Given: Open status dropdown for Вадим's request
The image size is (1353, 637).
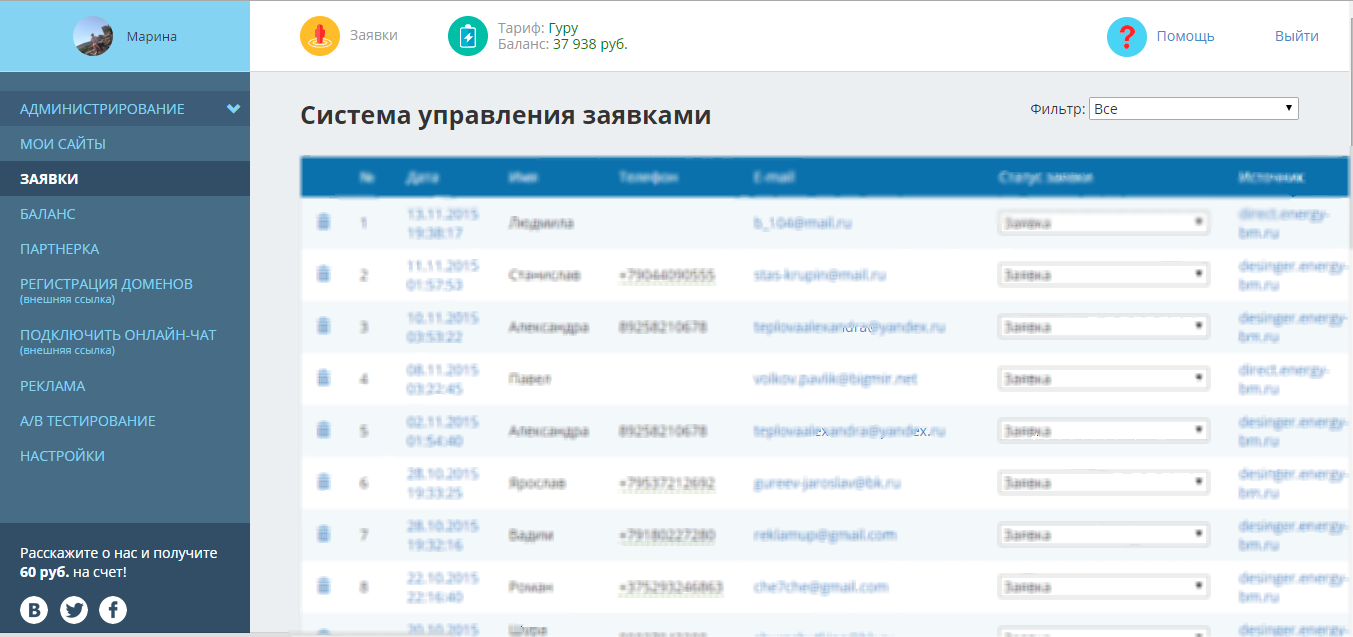Looking at the screenshot, I should pos(1103,534).
